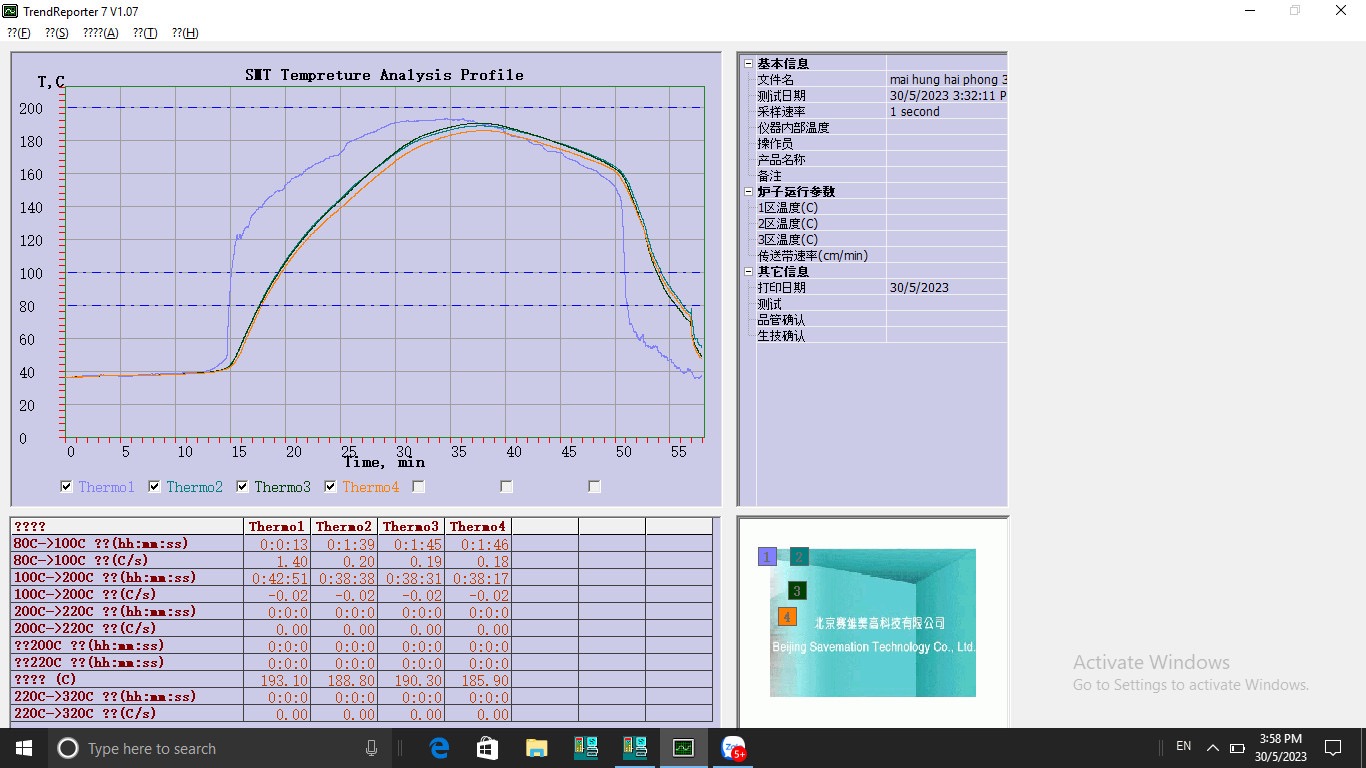Click the 操作员 operator value field

(x=945, y=144)
